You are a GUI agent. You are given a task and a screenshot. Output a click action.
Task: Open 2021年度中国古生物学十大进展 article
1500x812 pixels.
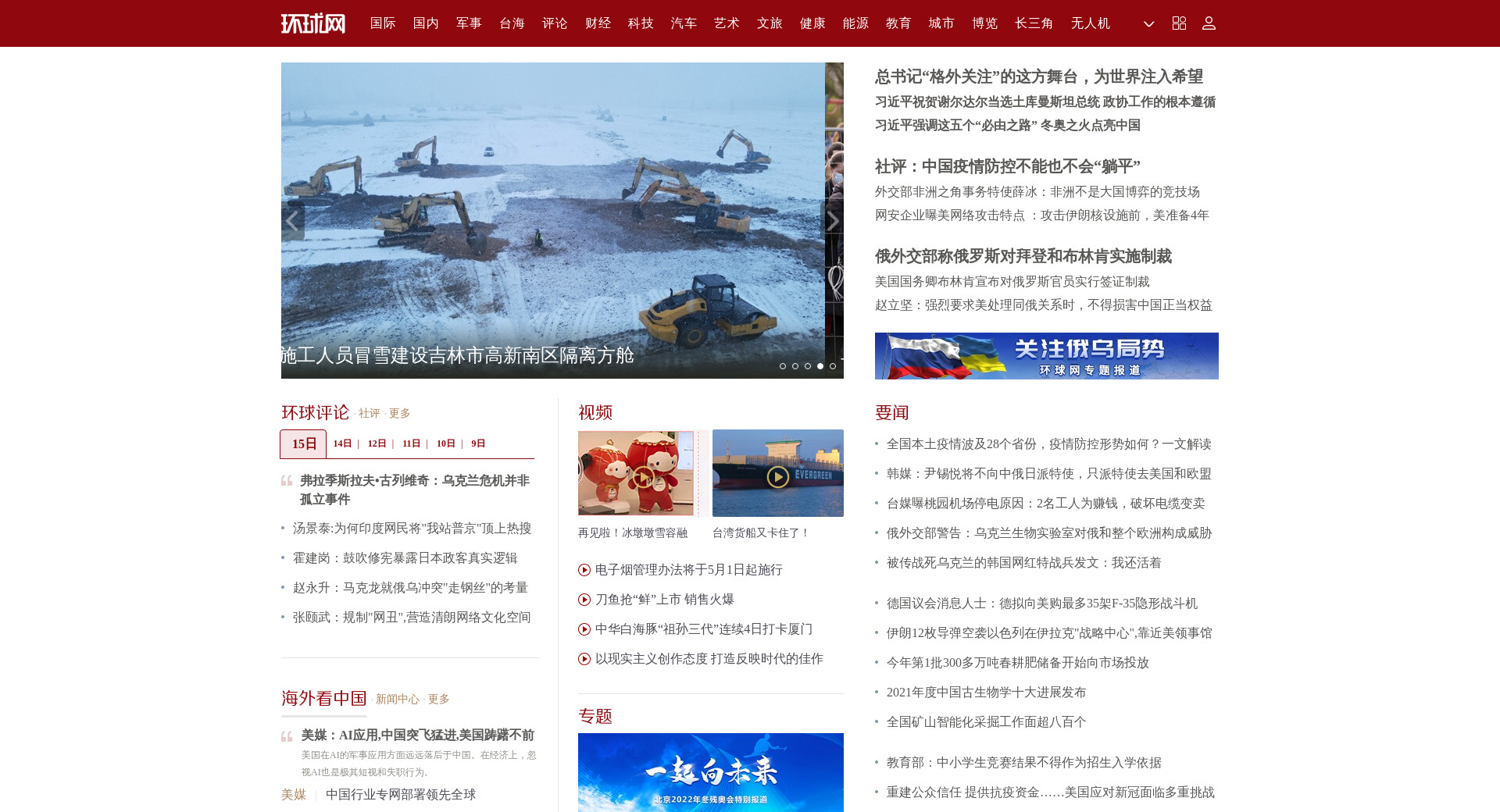click(986, 693)
